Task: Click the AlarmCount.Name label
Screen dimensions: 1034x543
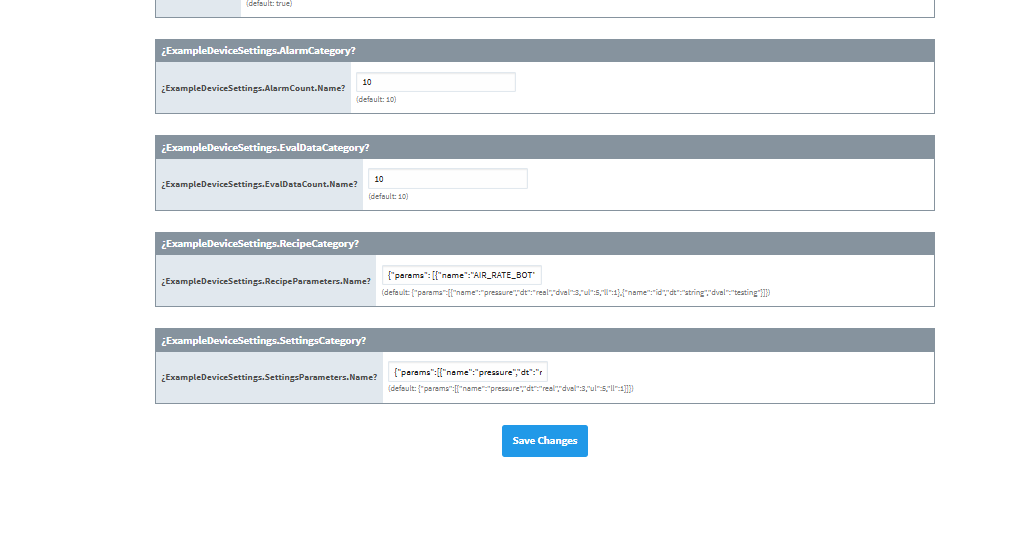Action: [x=253, y=88]
